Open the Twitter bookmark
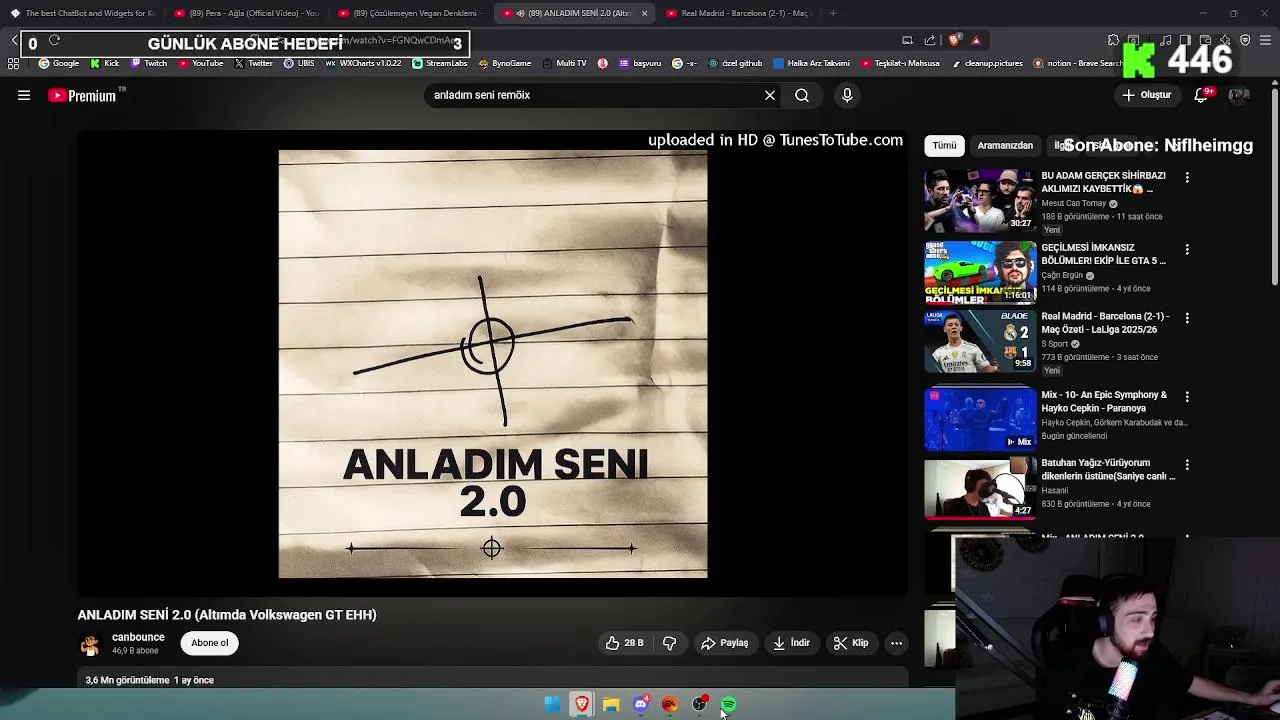This screenshot has height=720, width=1280. coord(254,63)
